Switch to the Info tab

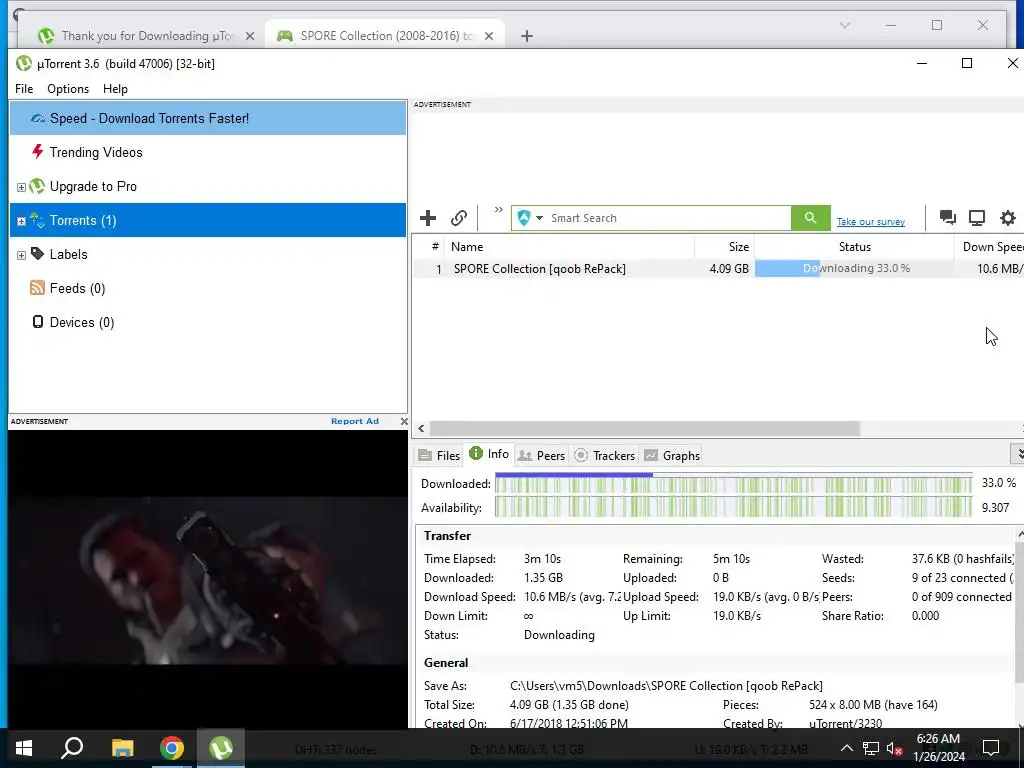click(489, 454)
